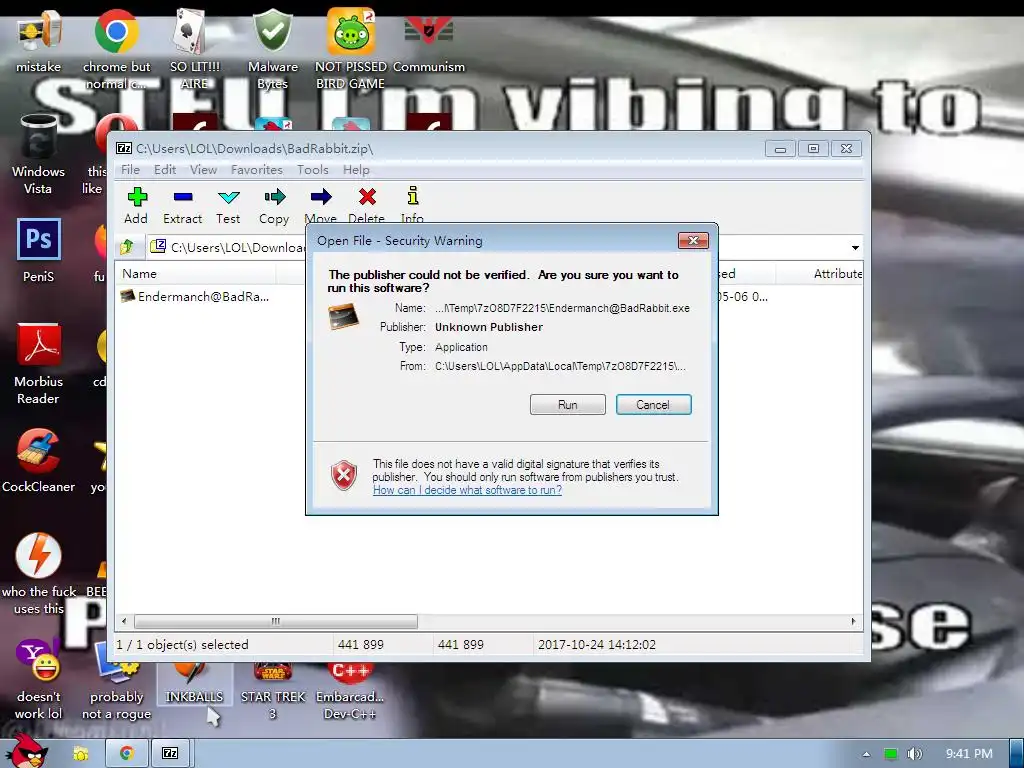Open the View menu in 7-Zip
The width and height of the screenshot is (1024, 768).
[203, 170]
